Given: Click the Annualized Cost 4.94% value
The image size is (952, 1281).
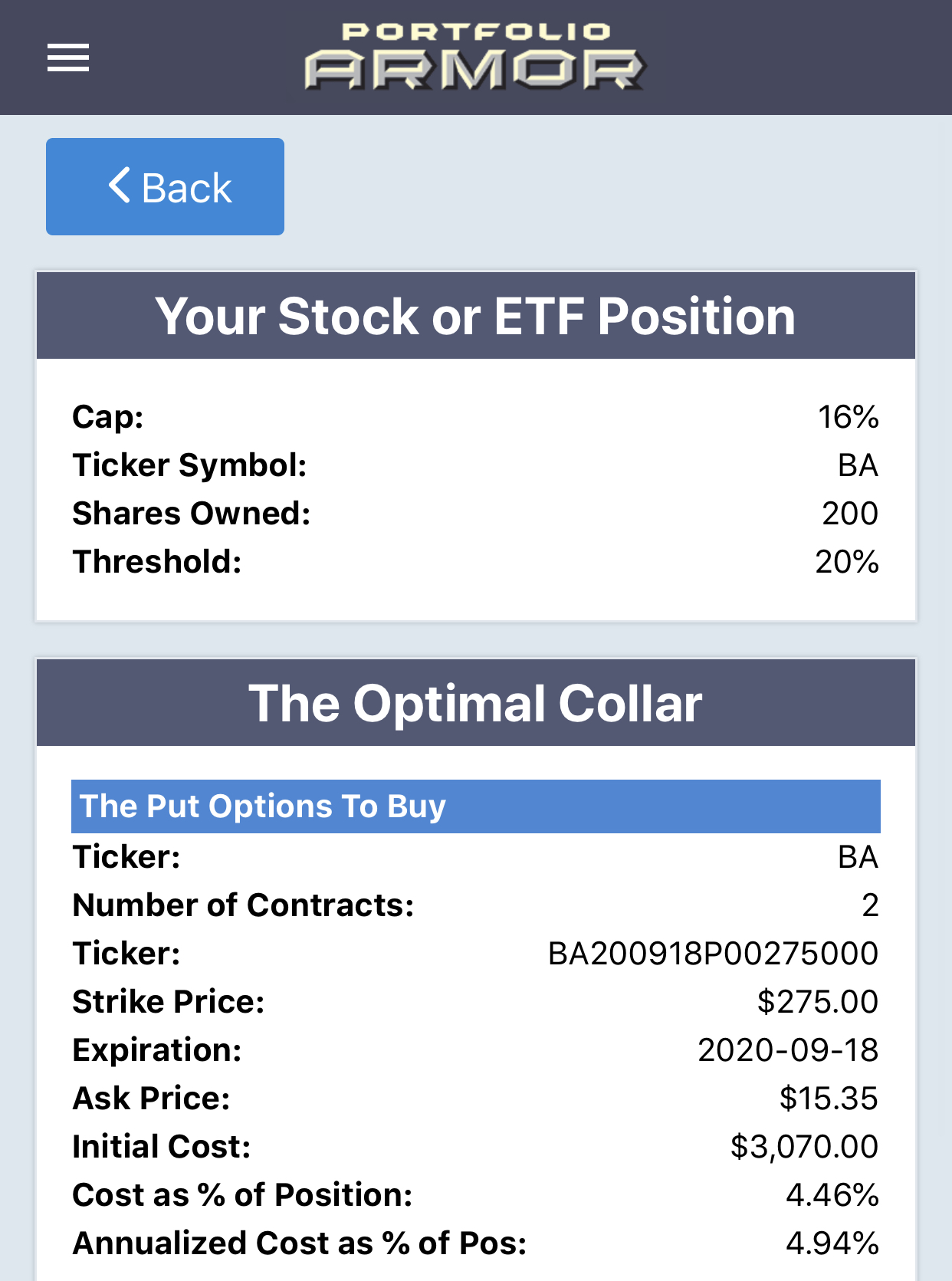Looking at the screenshot, I should (832, 1243).
